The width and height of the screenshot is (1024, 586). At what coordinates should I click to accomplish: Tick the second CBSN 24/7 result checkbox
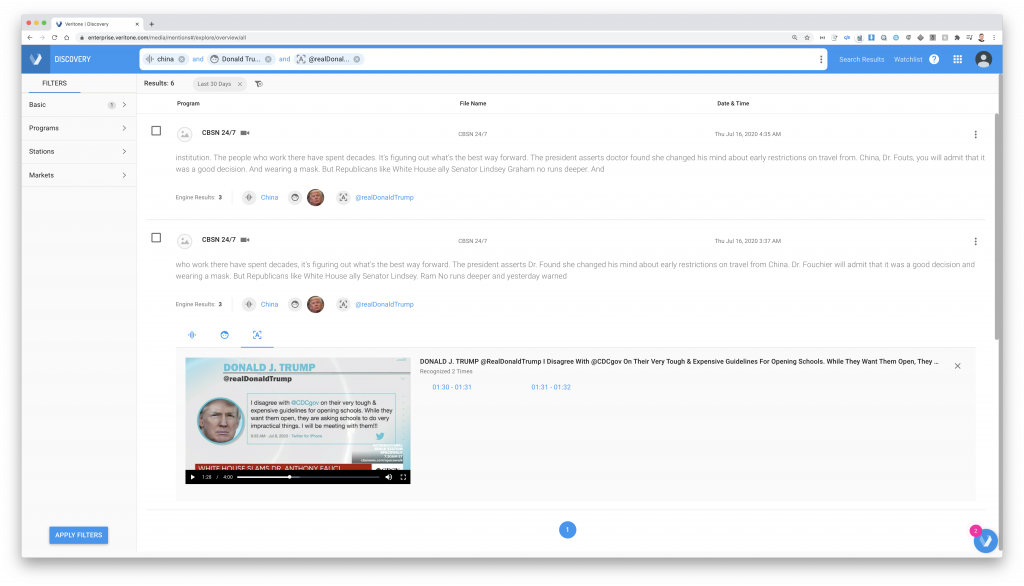click(x=156, y=238)
